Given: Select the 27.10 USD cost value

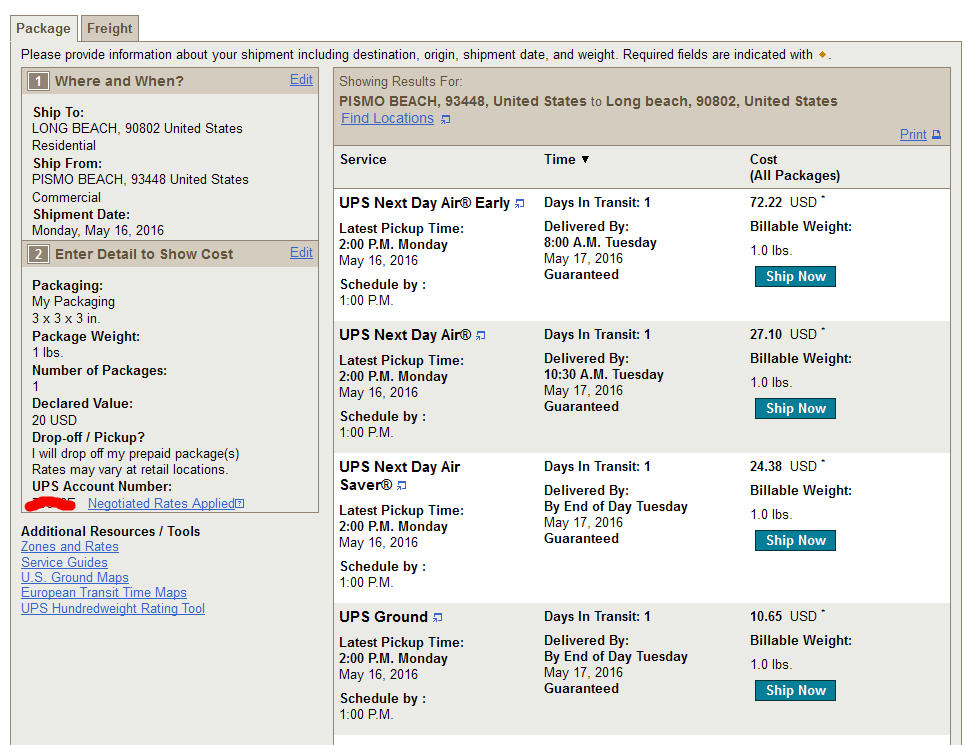Looking at the screenshot, I should point(783,334).
